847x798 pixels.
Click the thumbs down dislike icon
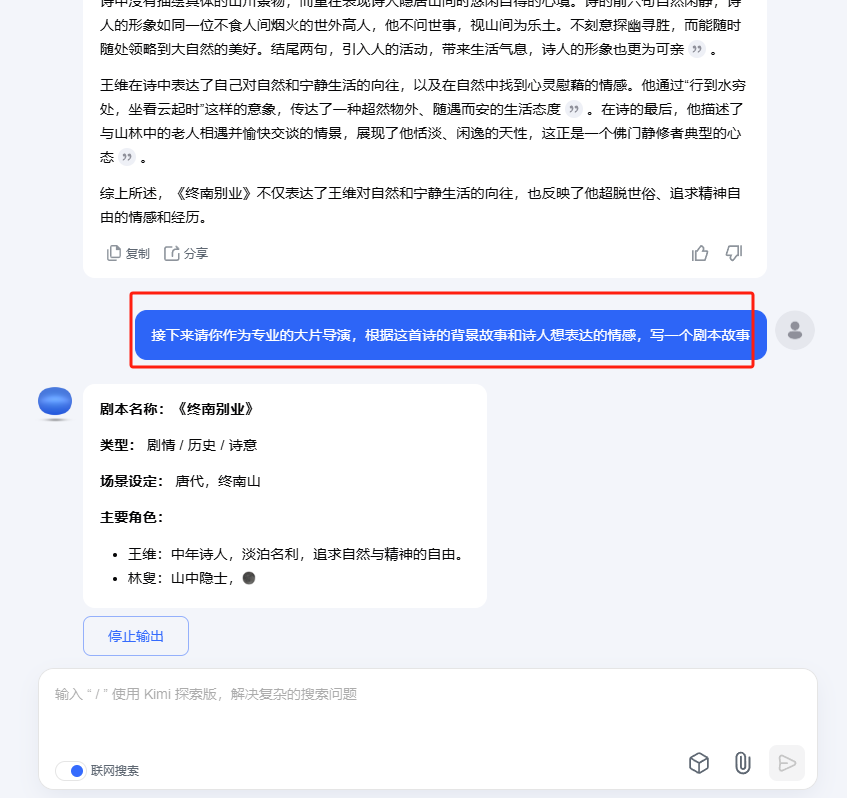[734, 253]
